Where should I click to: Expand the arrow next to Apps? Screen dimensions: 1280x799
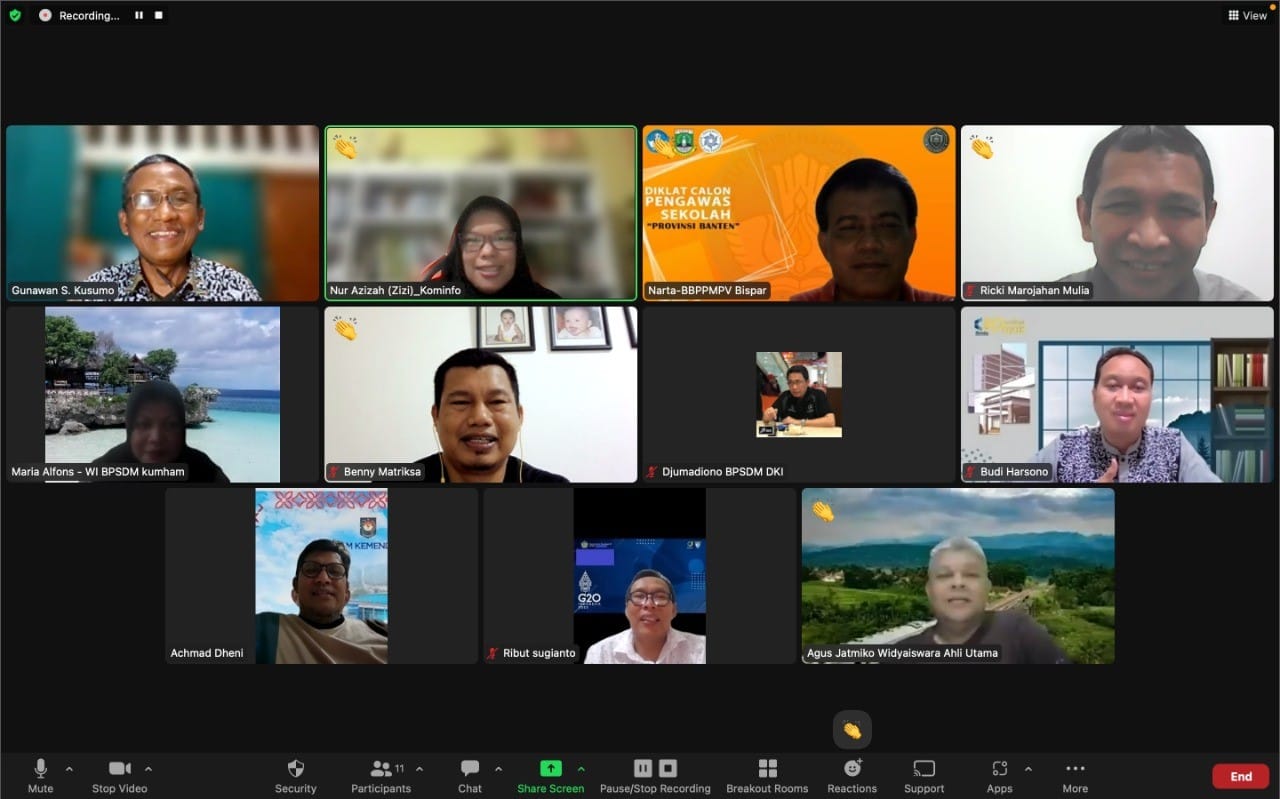[x=1028, y=769]
